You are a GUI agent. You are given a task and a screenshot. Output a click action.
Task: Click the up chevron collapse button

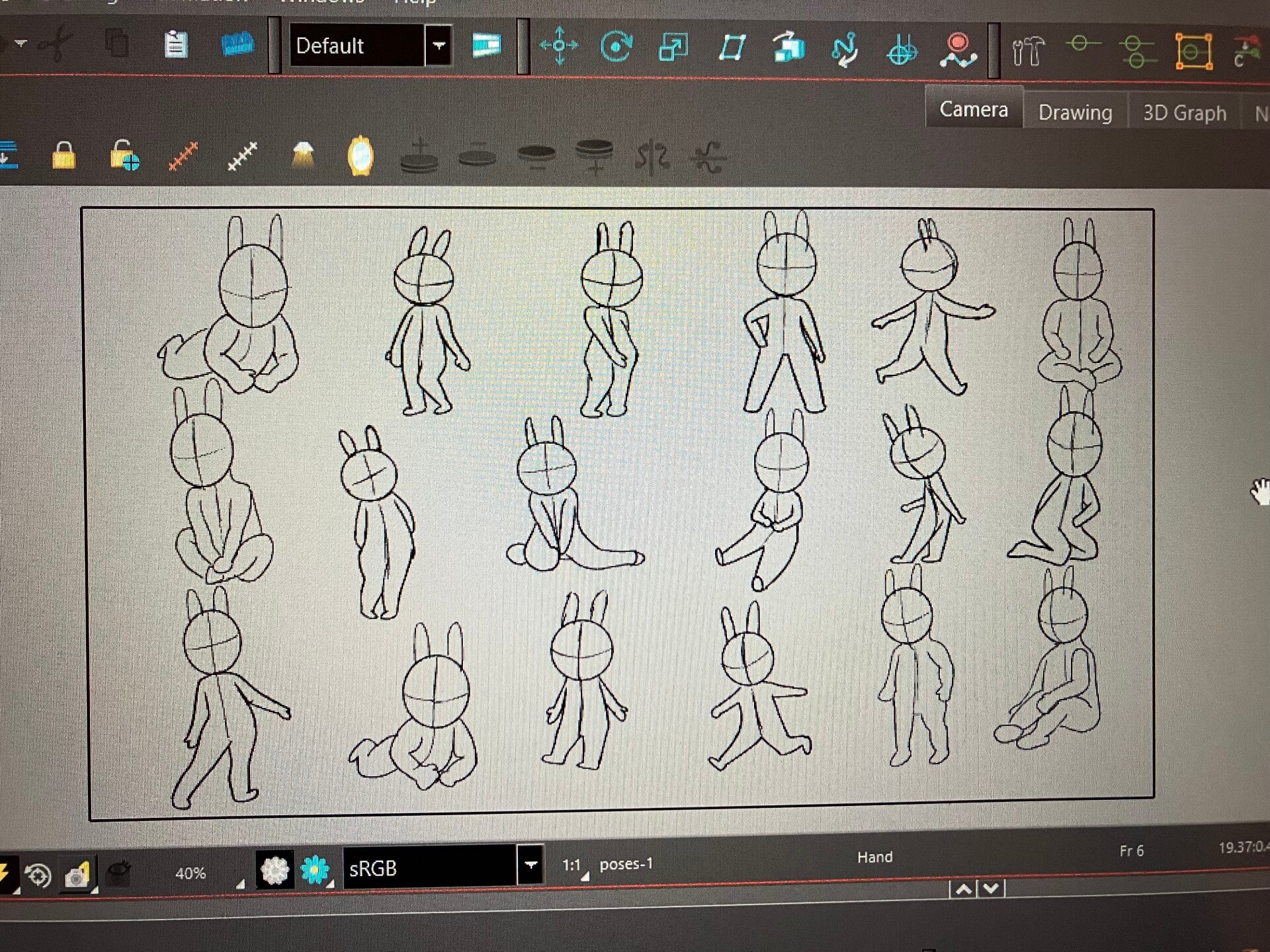tap(963, 889)
